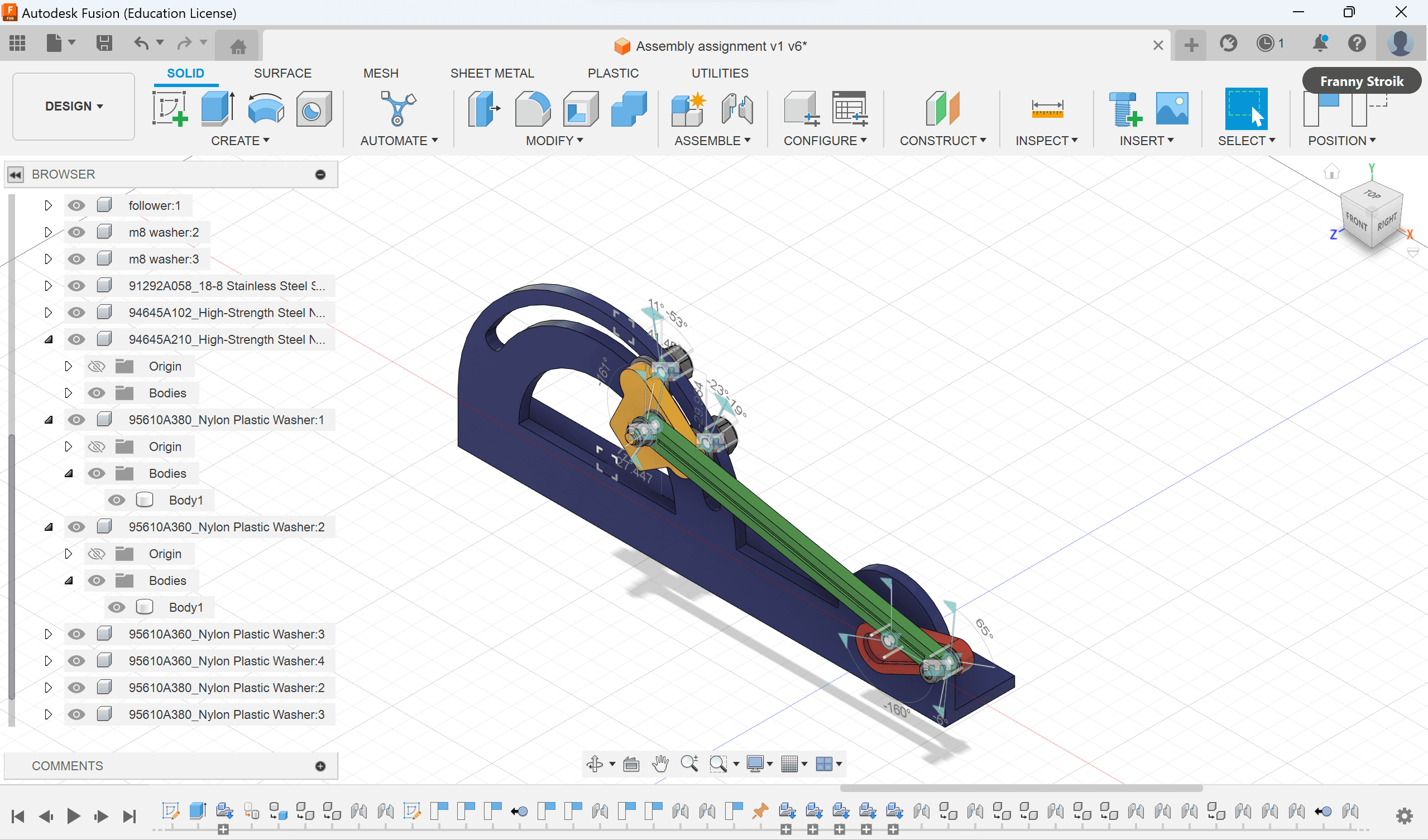Jump to the timeline end

click(x=130, y=815)
